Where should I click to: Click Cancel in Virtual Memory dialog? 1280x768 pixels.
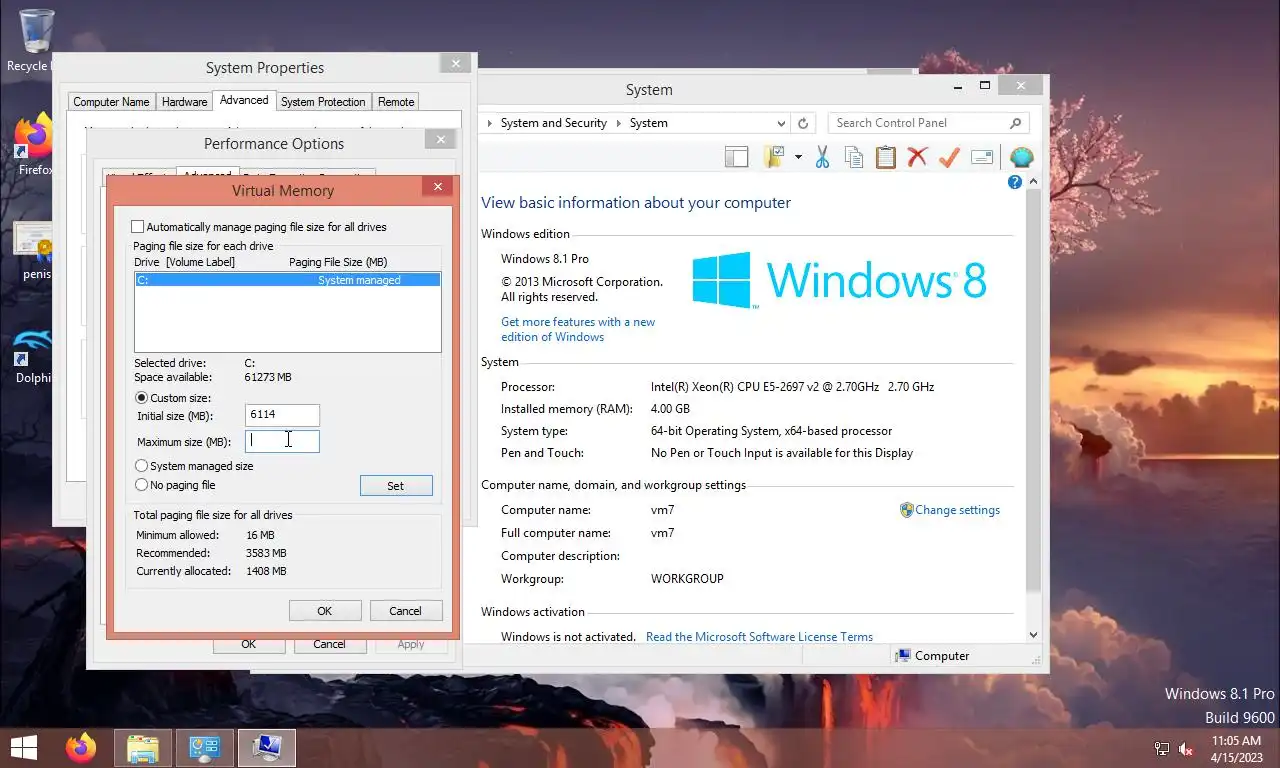[x=405, y=611]
